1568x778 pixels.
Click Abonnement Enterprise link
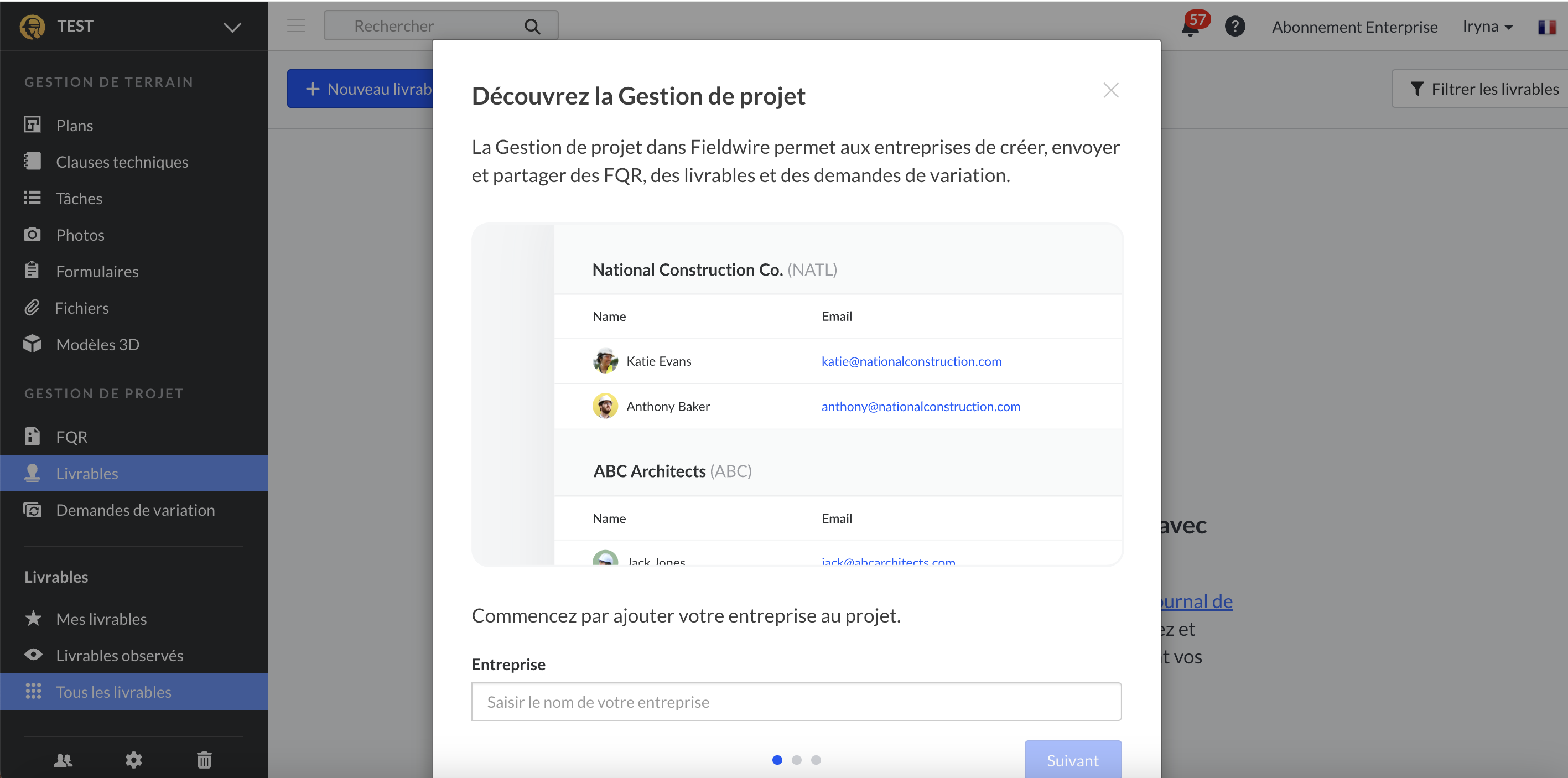(x=1354, y=27)
